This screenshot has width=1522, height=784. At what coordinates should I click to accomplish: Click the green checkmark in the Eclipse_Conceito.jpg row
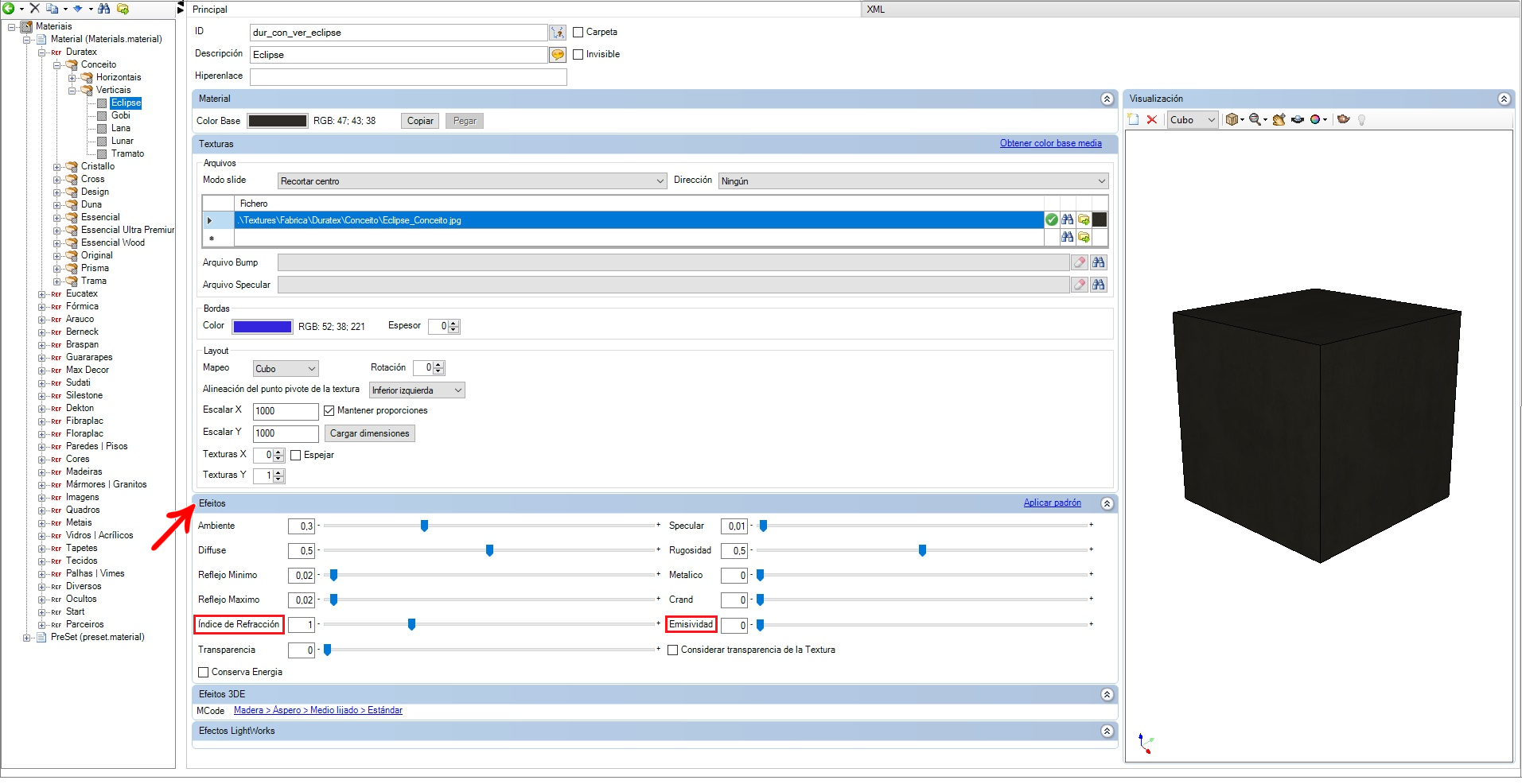point(1052,220)
